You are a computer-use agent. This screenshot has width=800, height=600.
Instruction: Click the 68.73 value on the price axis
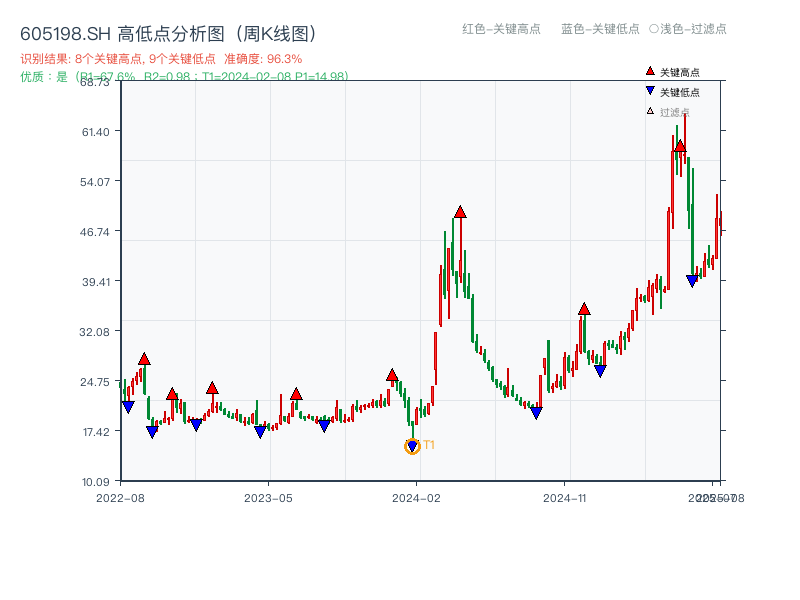coord(95,85)
